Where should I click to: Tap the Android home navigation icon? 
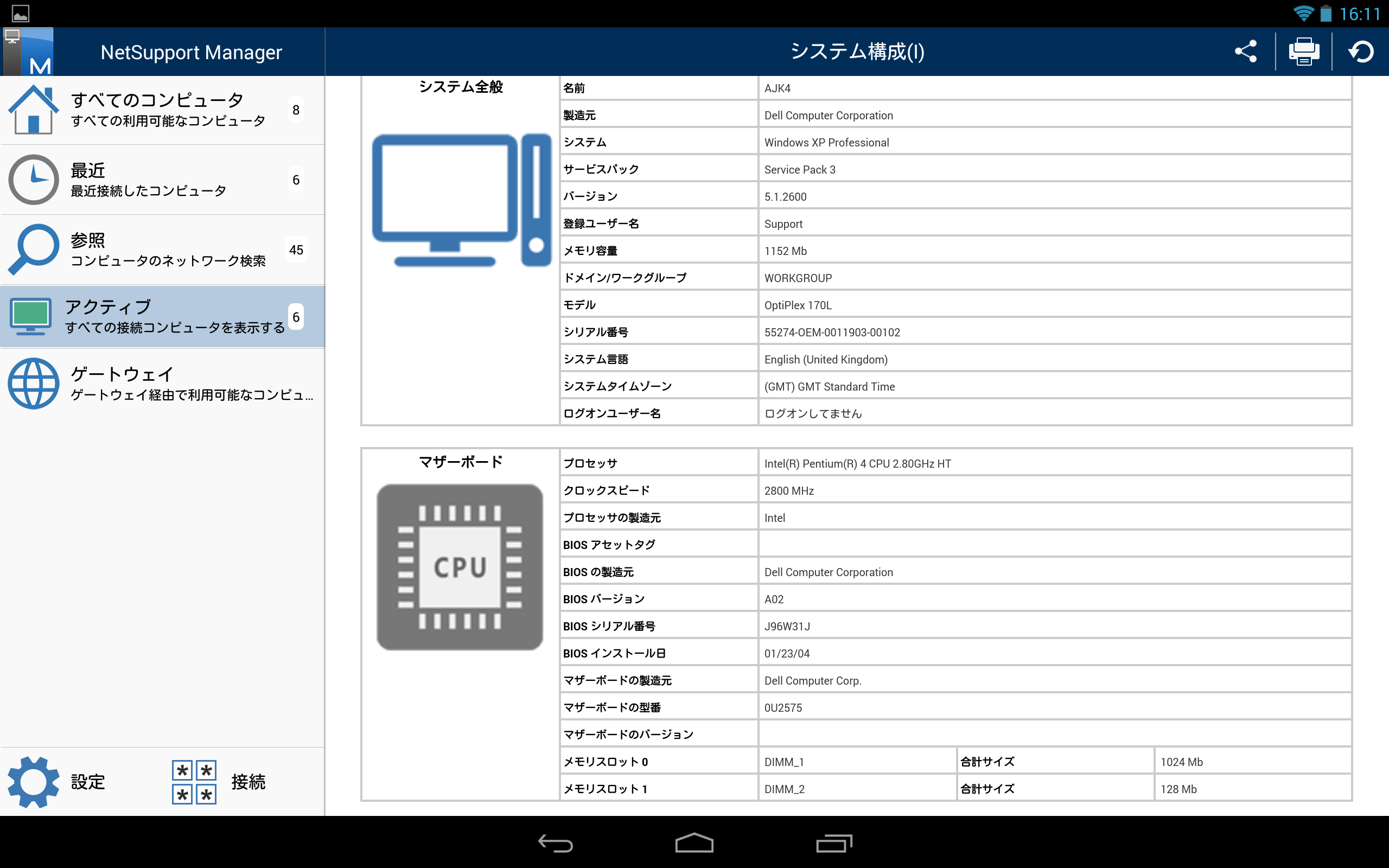[x=694, y=843]
